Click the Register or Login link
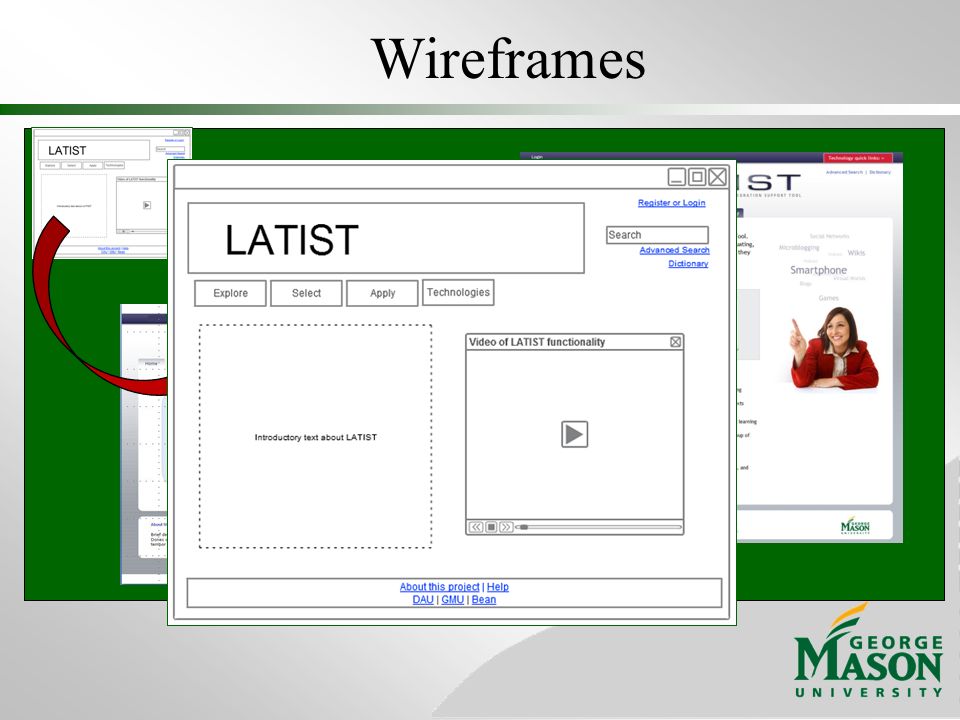 (x=672, y=203)
